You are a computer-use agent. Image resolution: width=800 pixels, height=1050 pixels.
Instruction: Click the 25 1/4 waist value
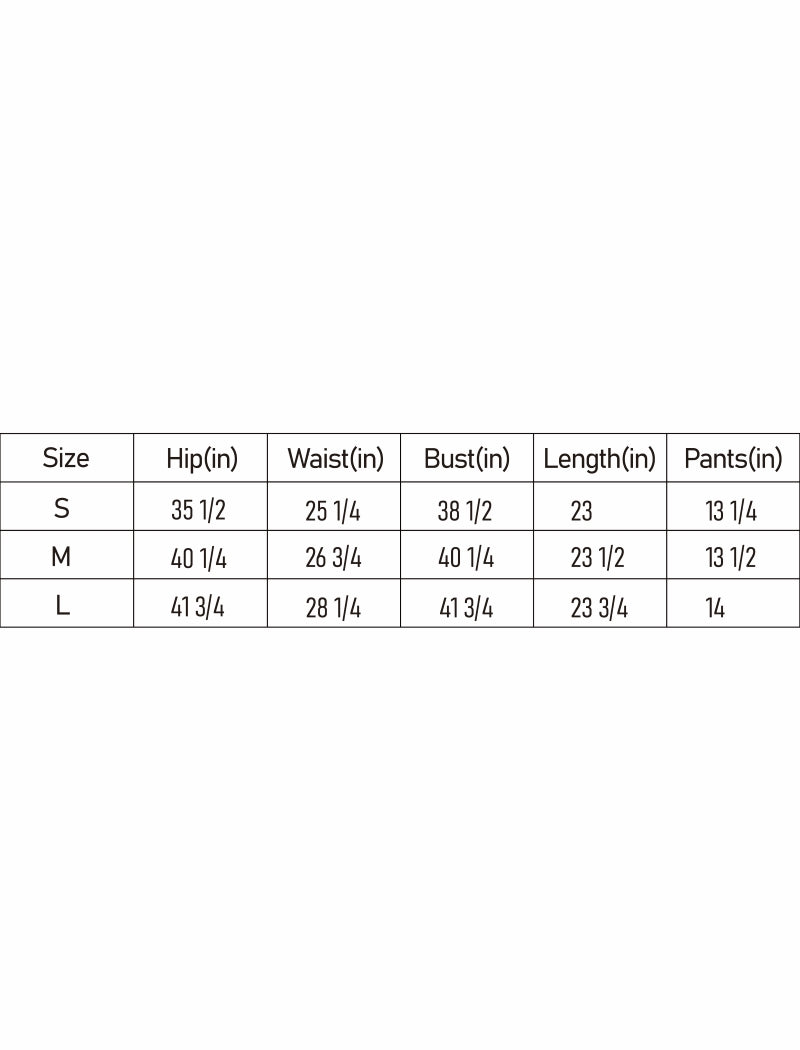pos(333,511)
